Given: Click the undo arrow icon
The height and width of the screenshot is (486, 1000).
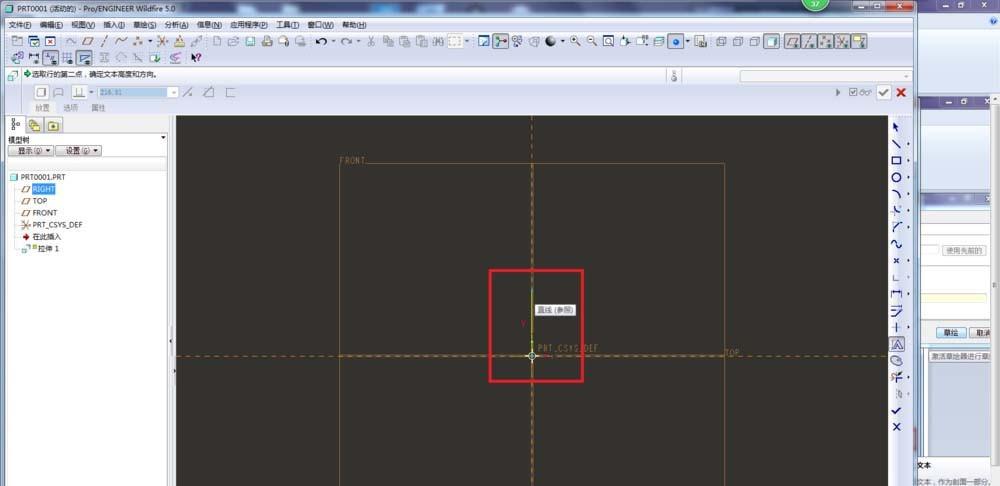Looking at the screenshot, I should click(x=321, y=41).
